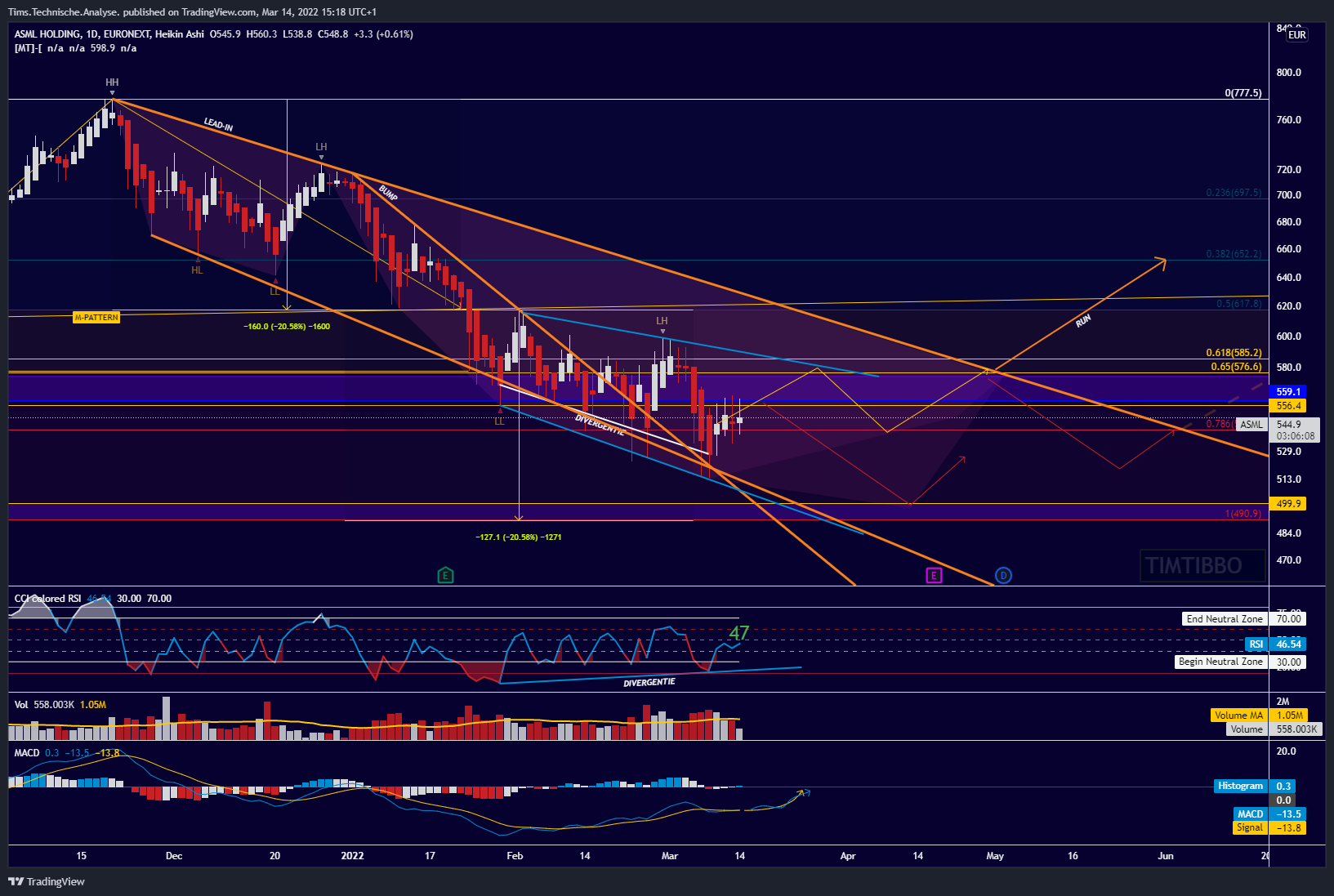The width and height of the screenshot is (1334, 896).
Task: Click the 0.65(576.6) Fibonacci label
Action: click(x=1236, y=367)
